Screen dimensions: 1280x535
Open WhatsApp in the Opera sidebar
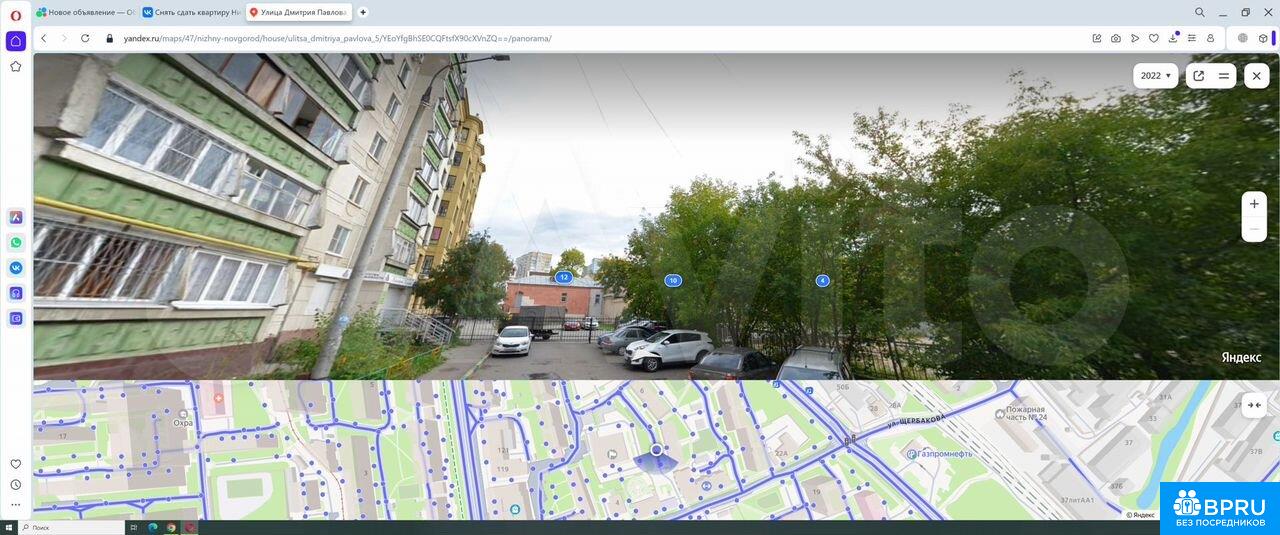point(16,242)
